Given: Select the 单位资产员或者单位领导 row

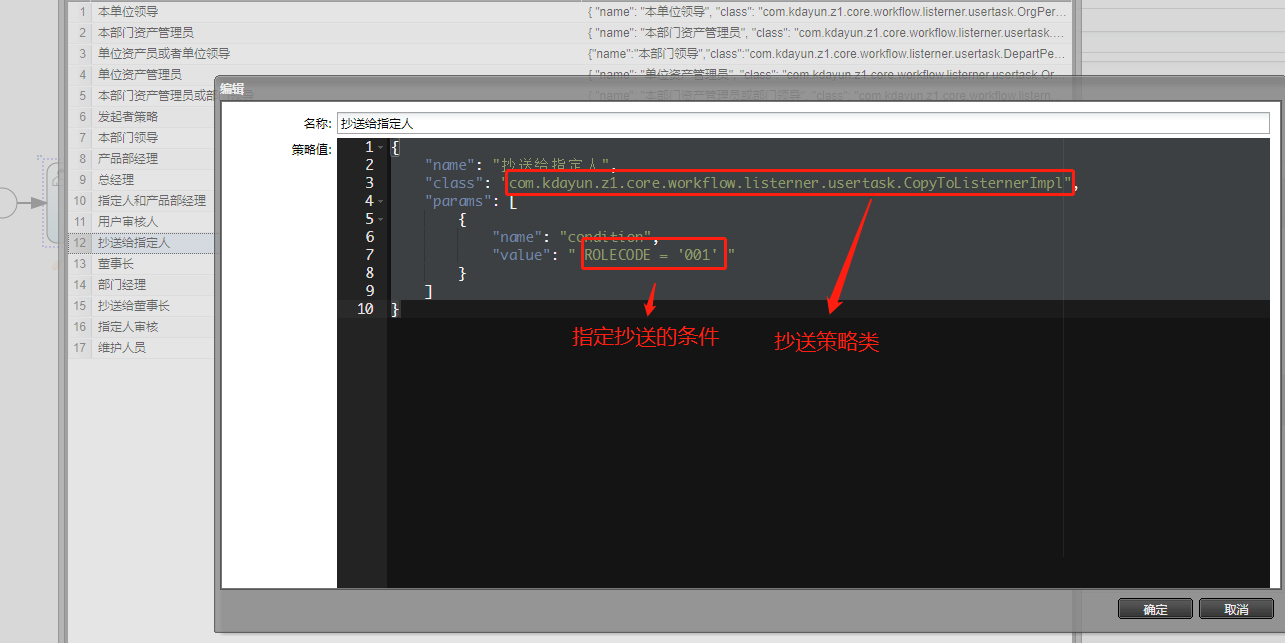Looking at the screenshot, I should coord(573,53).
